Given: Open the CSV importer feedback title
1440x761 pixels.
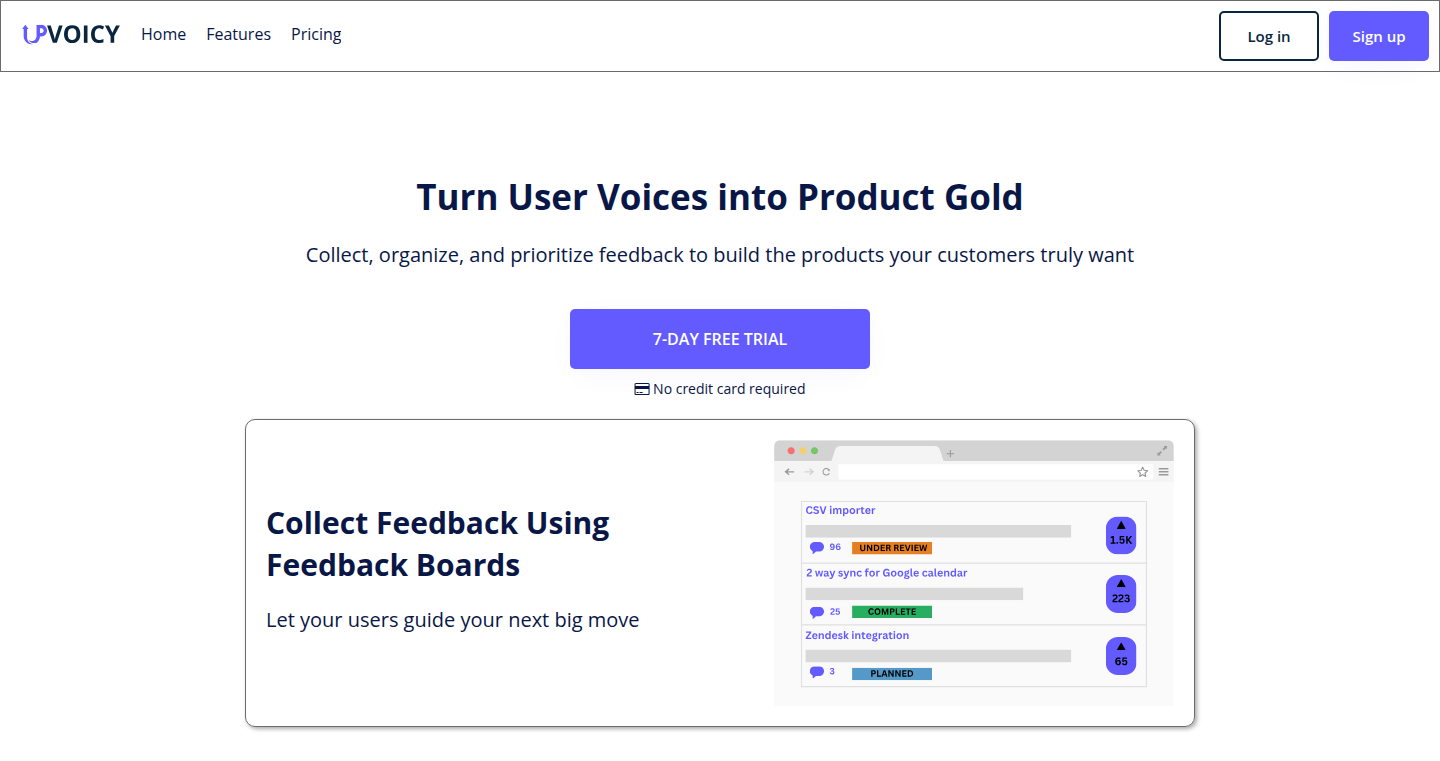Looking at the screenshot, I should 840,510.
